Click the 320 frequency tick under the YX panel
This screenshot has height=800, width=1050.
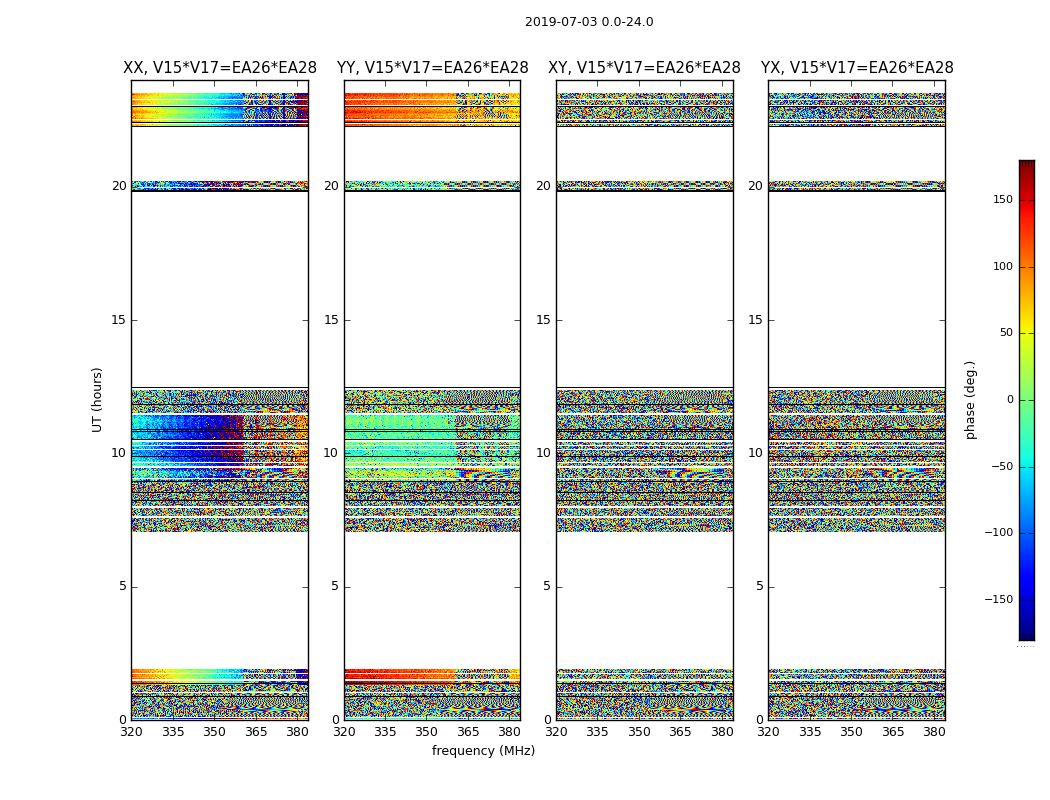(x=769, y=732)
